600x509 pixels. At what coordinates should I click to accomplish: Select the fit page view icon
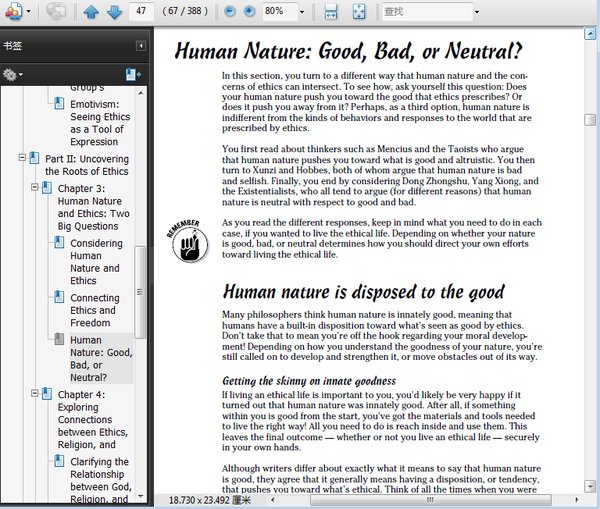click(359, 11)
